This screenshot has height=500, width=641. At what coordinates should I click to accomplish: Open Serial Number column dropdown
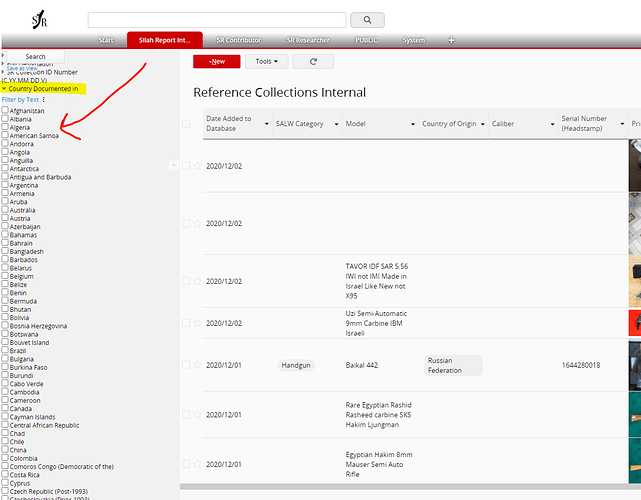[x=622, y=124]
